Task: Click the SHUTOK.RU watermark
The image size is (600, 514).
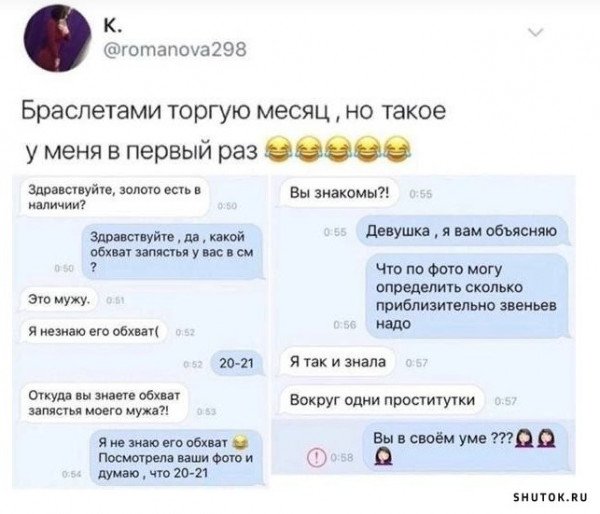Action: click(550, 498)
